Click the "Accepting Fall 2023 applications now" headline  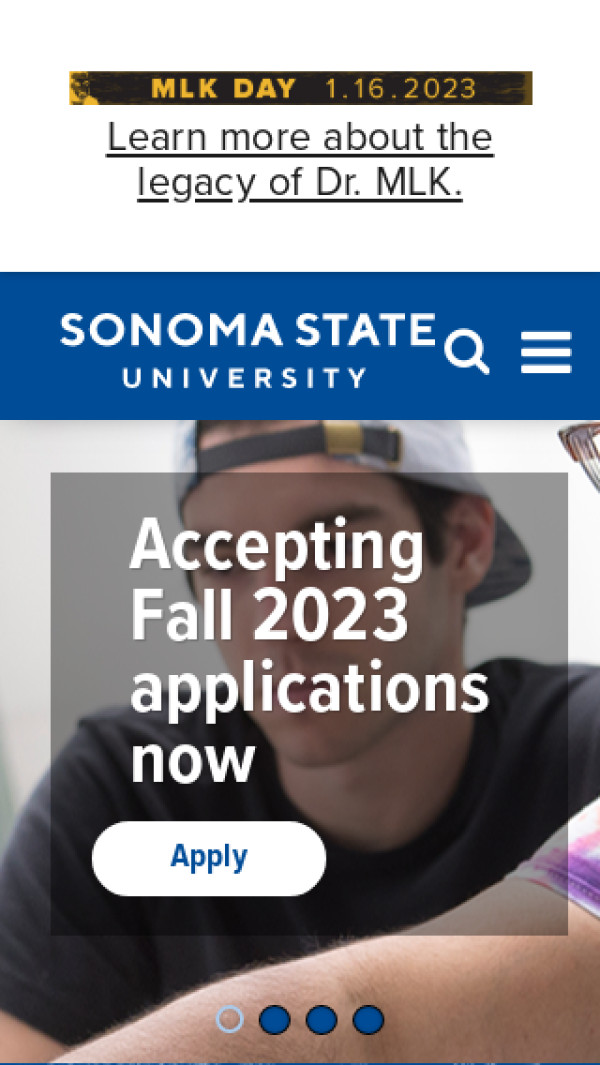click(x=308, y=650)
